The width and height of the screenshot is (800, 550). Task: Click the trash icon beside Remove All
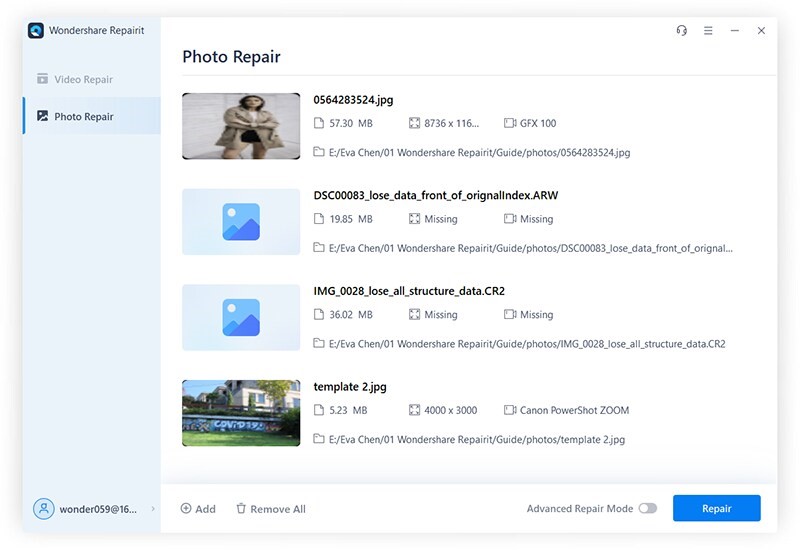click(241, 509)
